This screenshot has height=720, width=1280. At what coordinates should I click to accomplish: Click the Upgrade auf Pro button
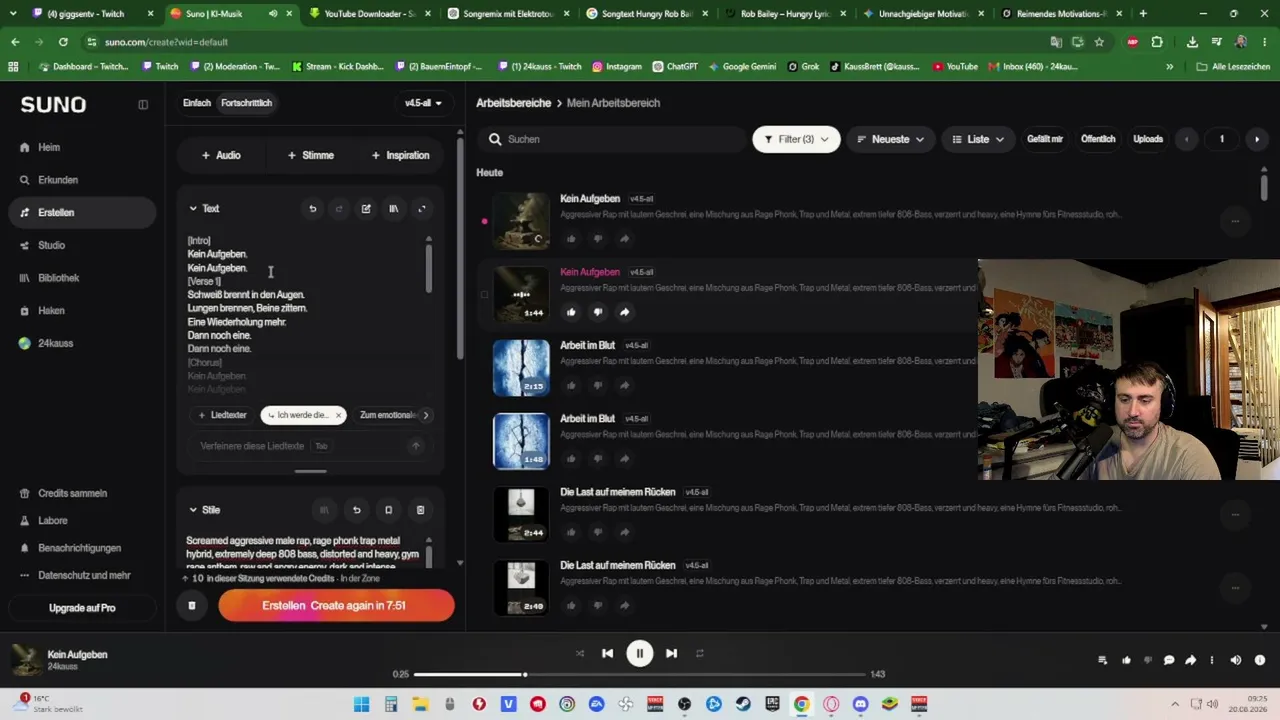82,608
